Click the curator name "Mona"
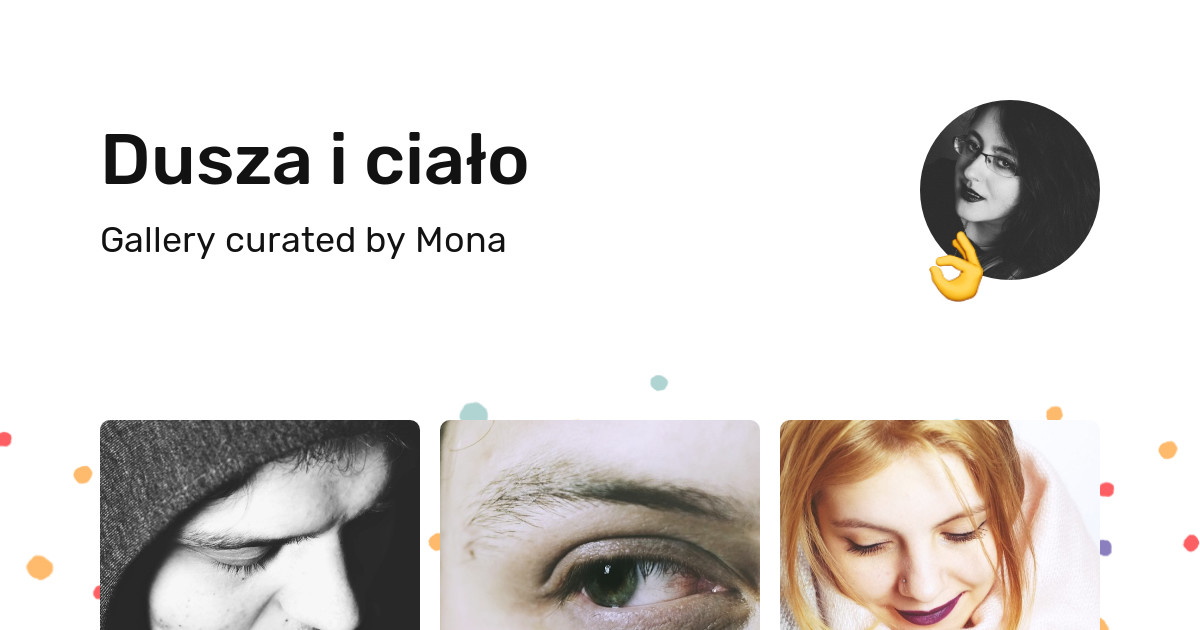Viewport: 1200px width, 630px height. (x=460, y=240)
